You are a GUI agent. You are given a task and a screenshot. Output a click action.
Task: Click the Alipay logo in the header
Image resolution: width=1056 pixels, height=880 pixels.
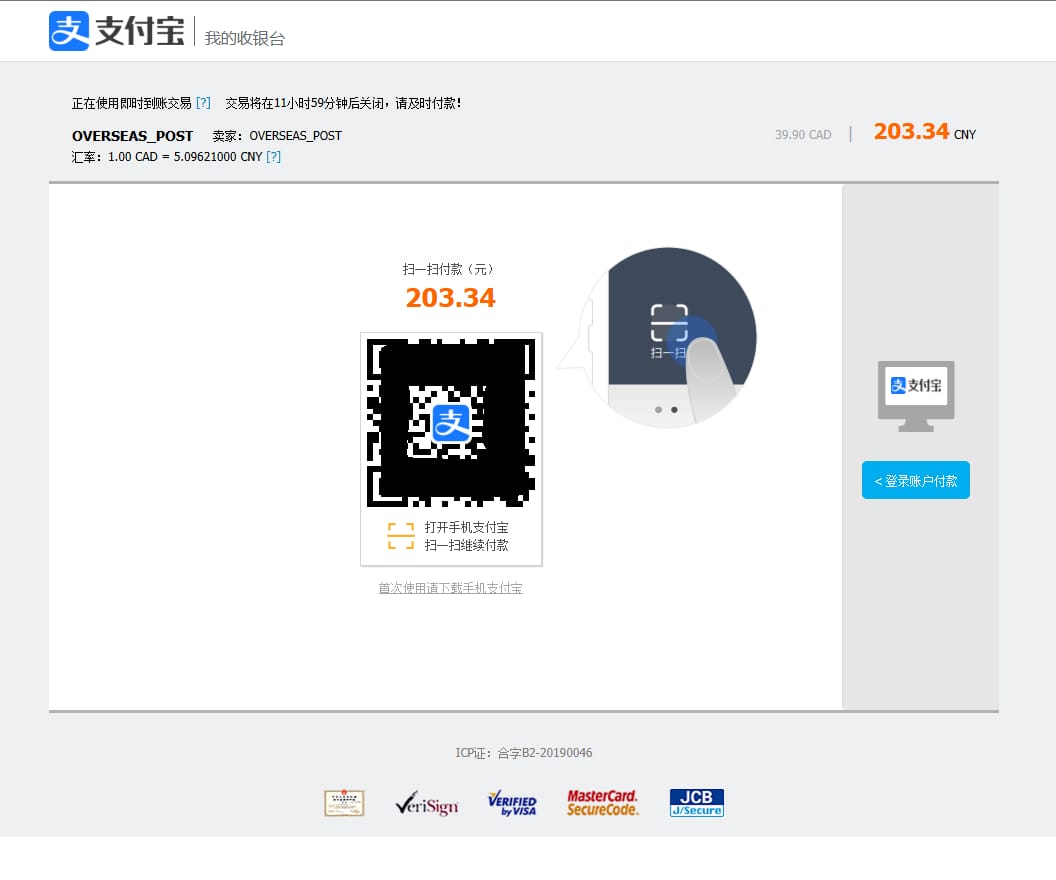coord(116,31)
